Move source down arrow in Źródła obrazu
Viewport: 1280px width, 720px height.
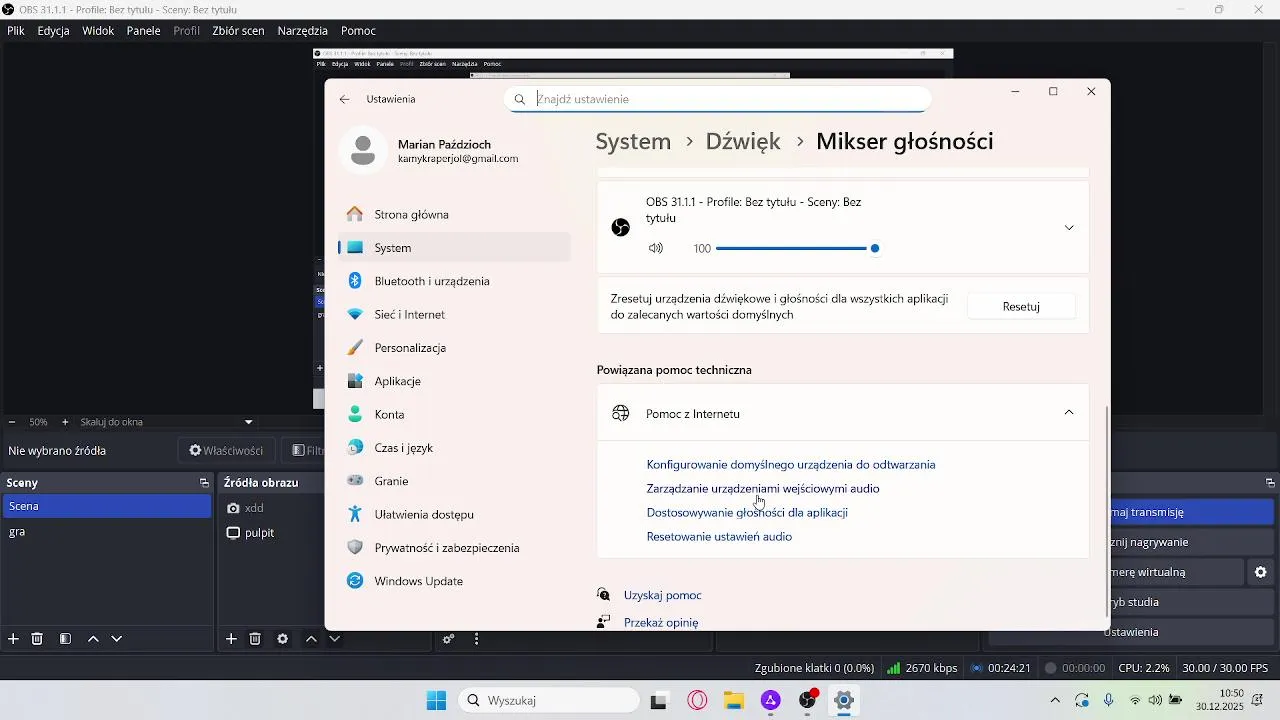point(335,639)
